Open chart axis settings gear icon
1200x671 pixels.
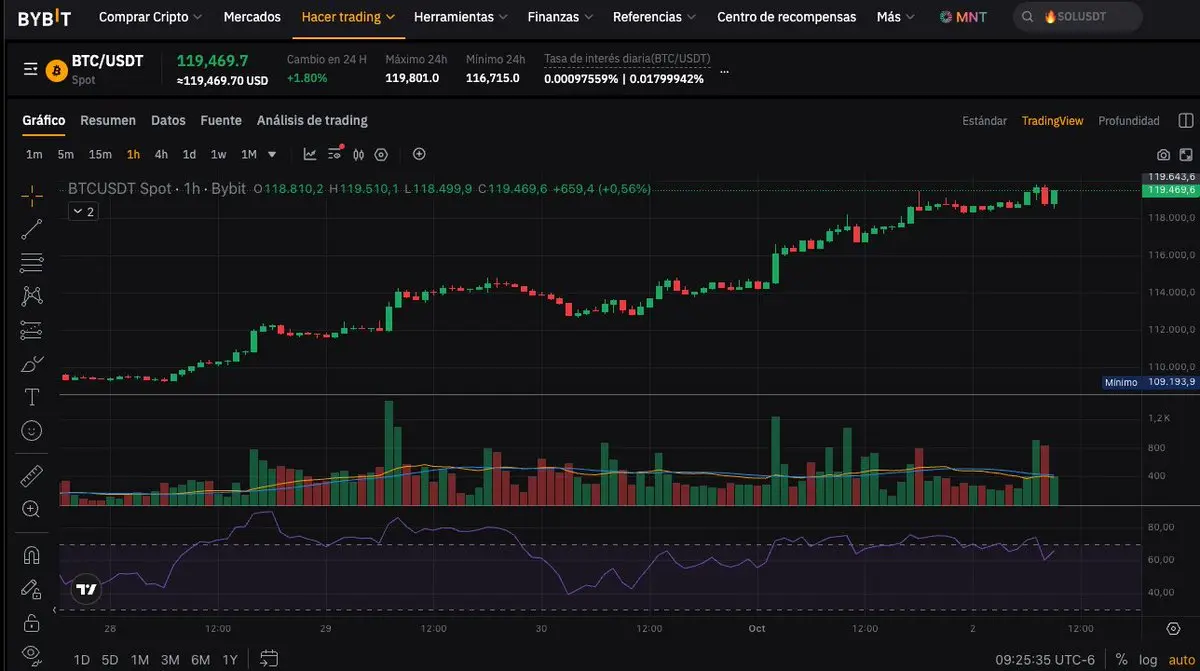point(1174,628)
